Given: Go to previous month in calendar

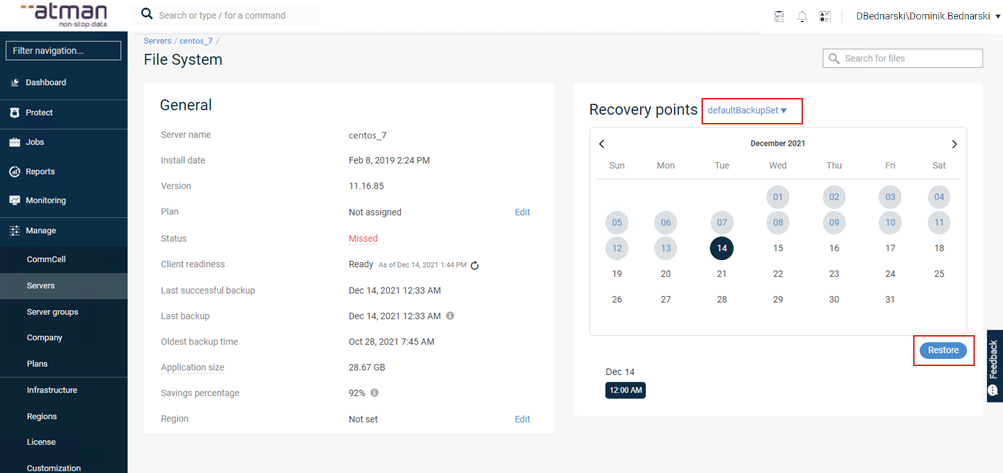Looking at the screenshot, I should point(602,144).
